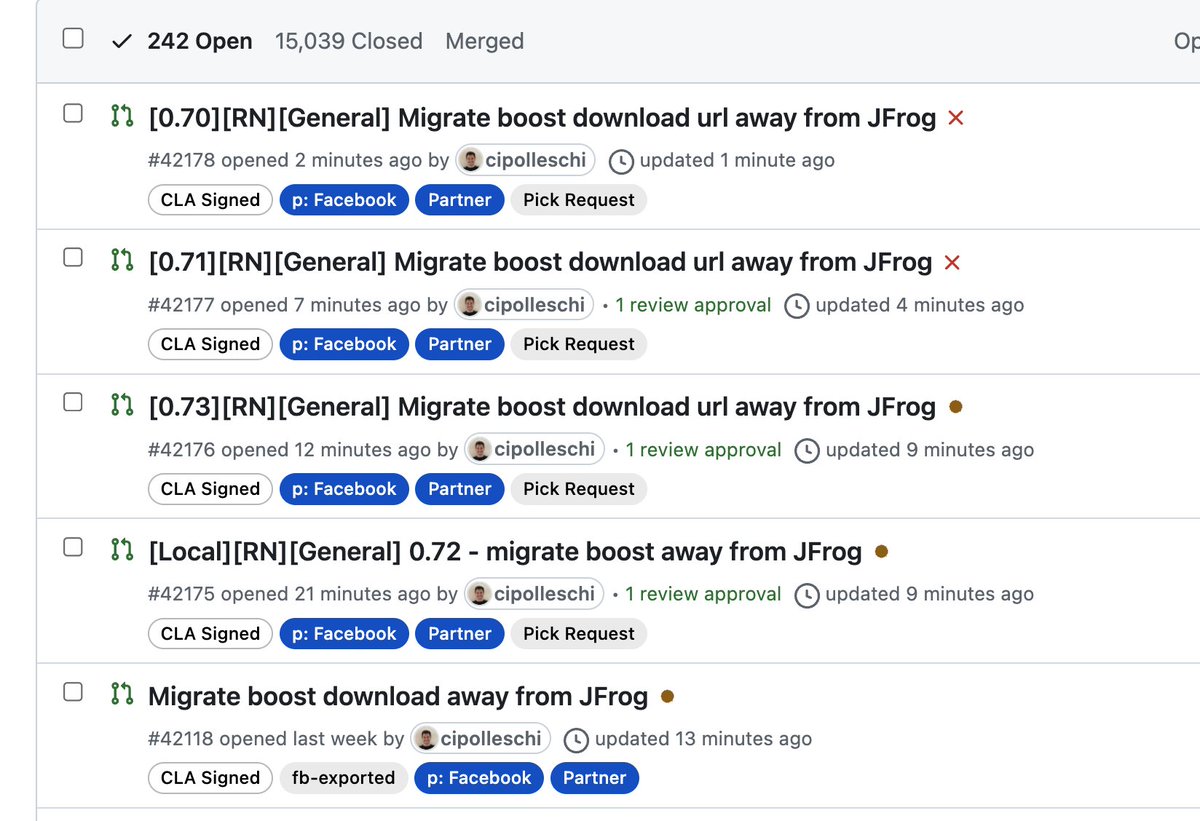Click clock icon on #42175 updated time
The image size is (1200, 821).
point(807,595)
